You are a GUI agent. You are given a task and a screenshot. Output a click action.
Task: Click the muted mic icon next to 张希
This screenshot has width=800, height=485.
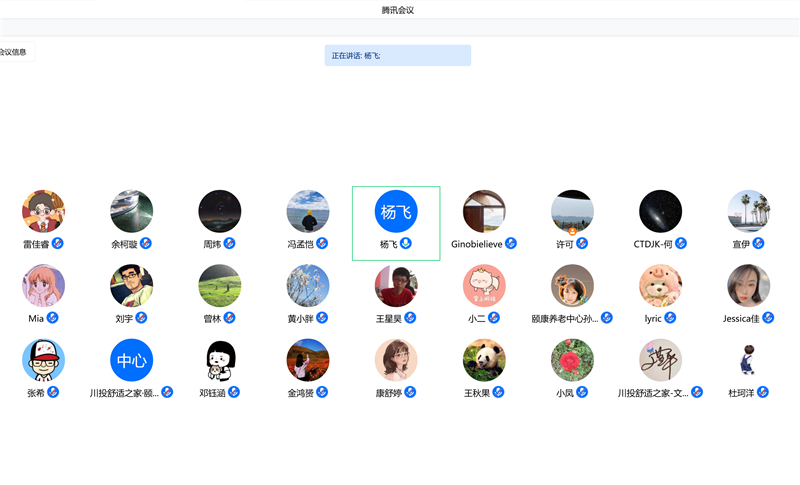pos(54,393)
